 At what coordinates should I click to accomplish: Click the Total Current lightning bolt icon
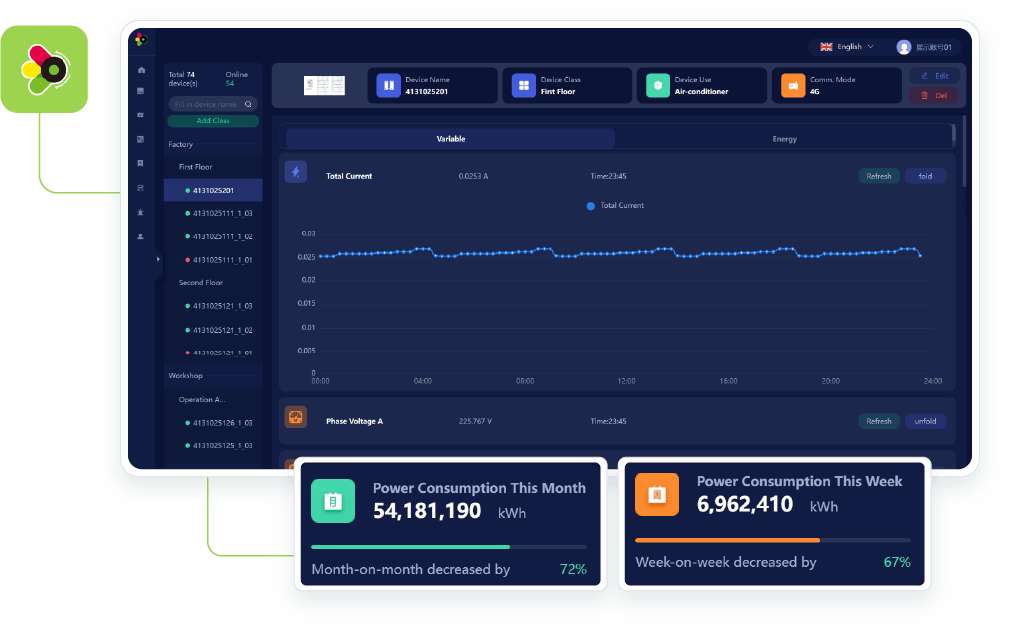[295, 173]
